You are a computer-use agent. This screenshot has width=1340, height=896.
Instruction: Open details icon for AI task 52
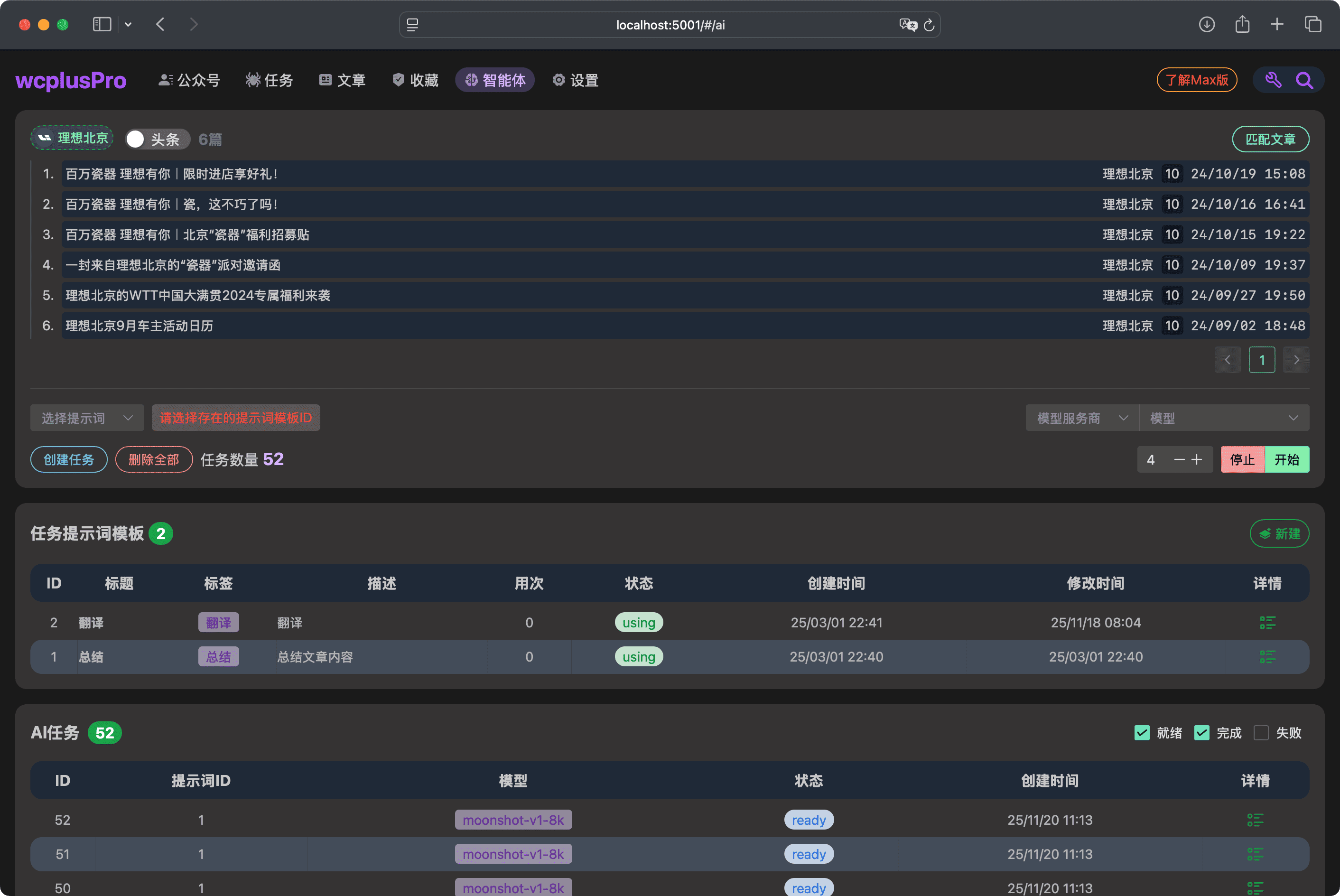(1256, 820)
